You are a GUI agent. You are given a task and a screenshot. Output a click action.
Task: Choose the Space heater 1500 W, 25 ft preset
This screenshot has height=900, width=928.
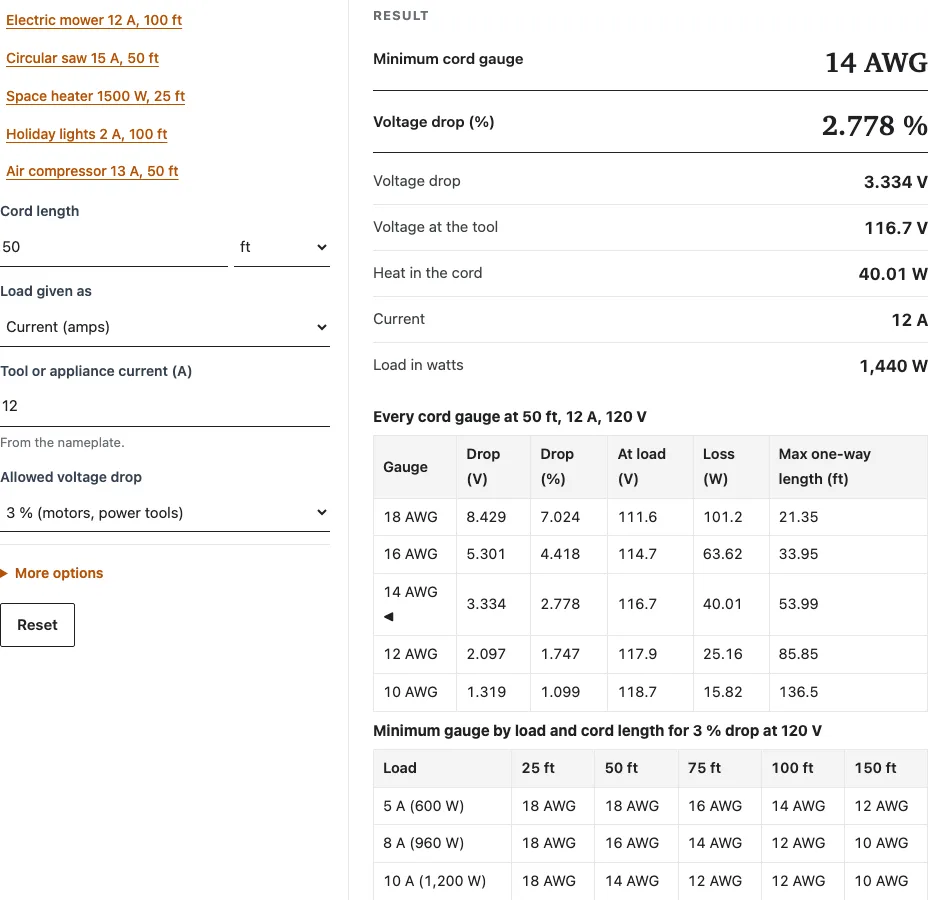95,96
